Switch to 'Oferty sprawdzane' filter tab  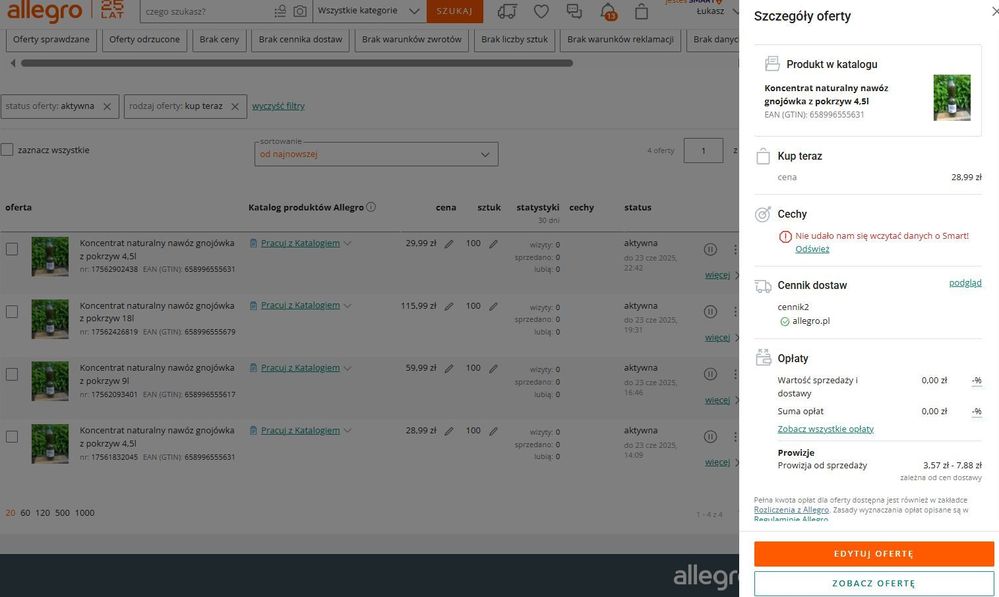(x=51, y=40)
